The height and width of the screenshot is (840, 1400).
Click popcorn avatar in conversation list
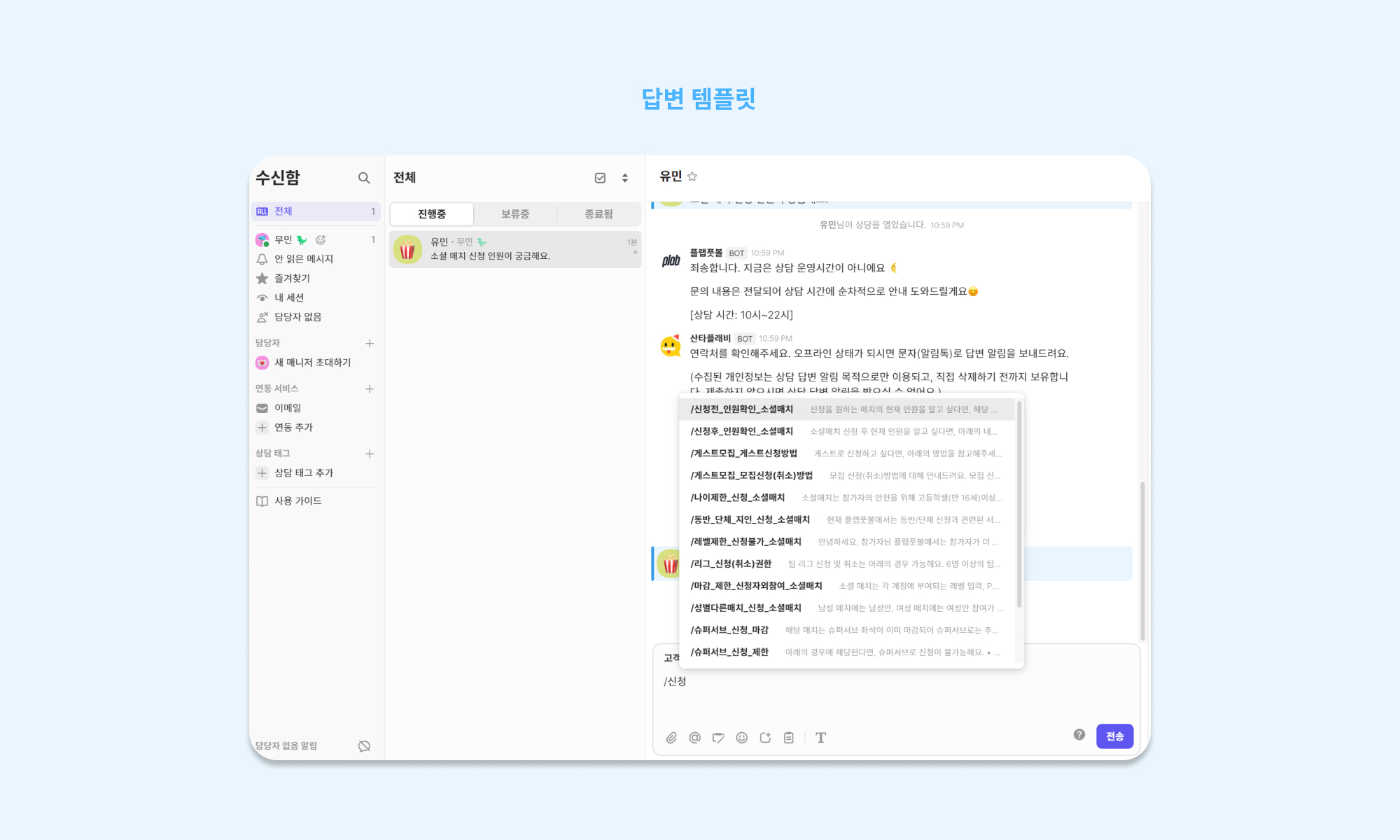[x=407, y=249]
